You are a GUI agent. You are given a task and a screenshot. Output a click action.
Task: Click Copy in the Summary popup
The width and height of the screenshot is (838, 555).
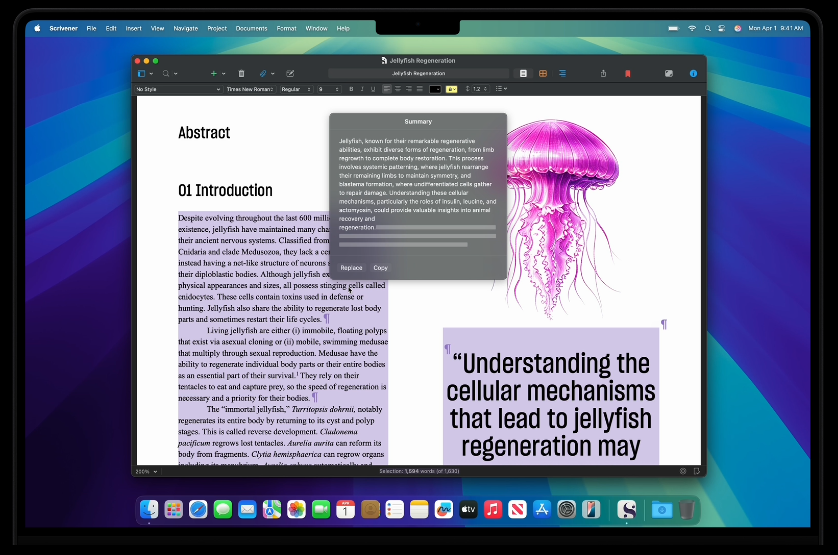[x=380, y=268]
